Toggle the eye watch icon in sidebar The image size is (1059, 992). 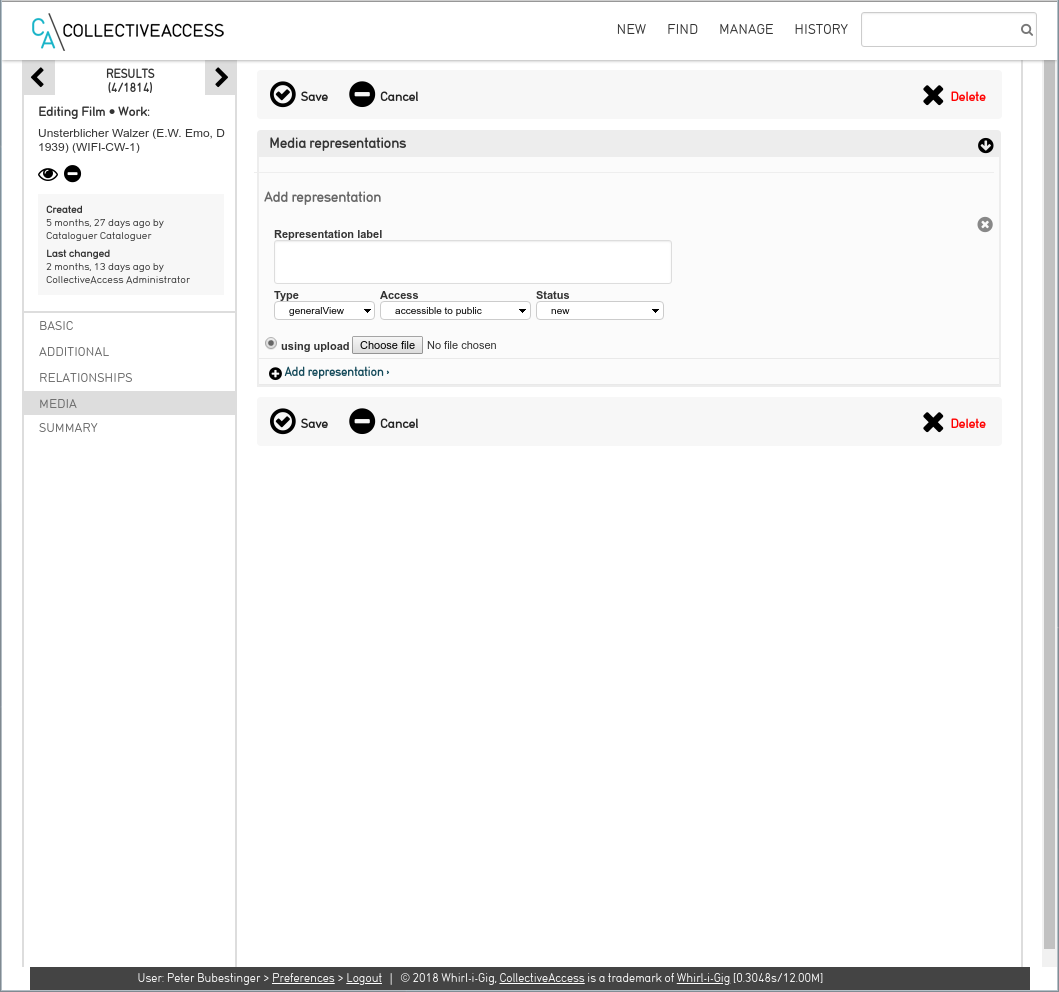coord(48,174)
